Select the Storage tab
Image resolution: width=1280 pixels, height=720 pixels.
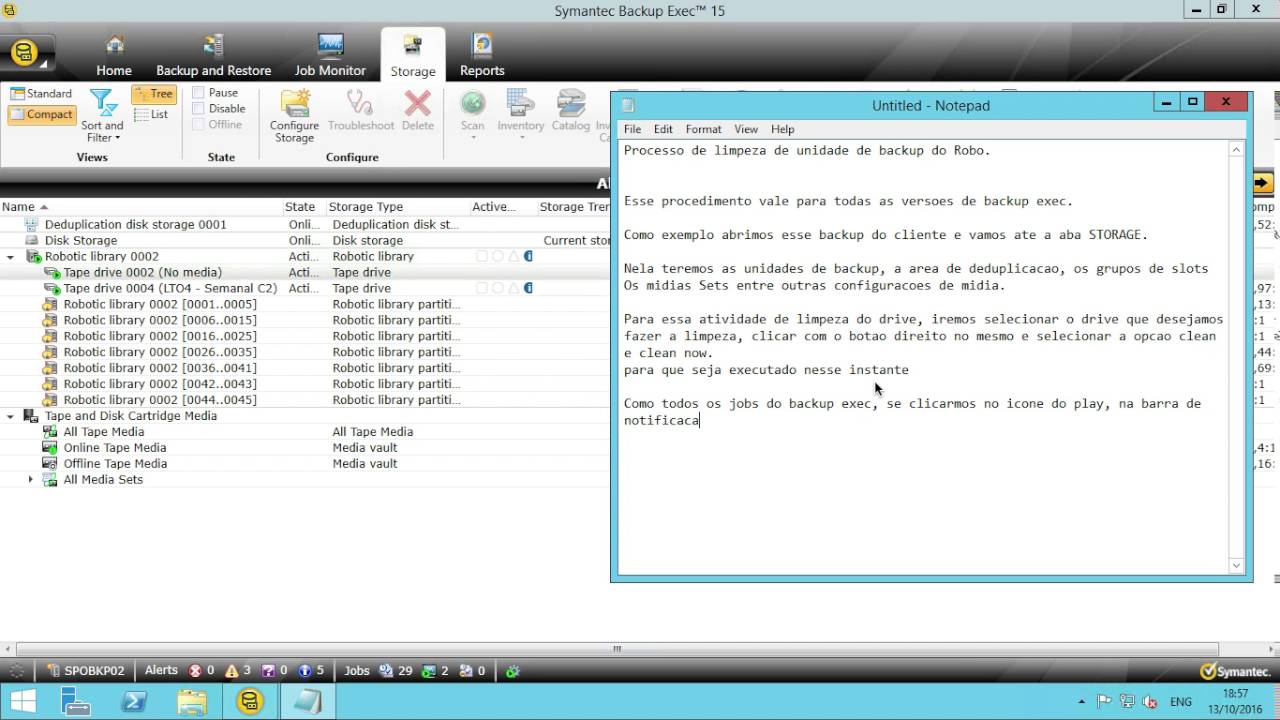[413, 56]
